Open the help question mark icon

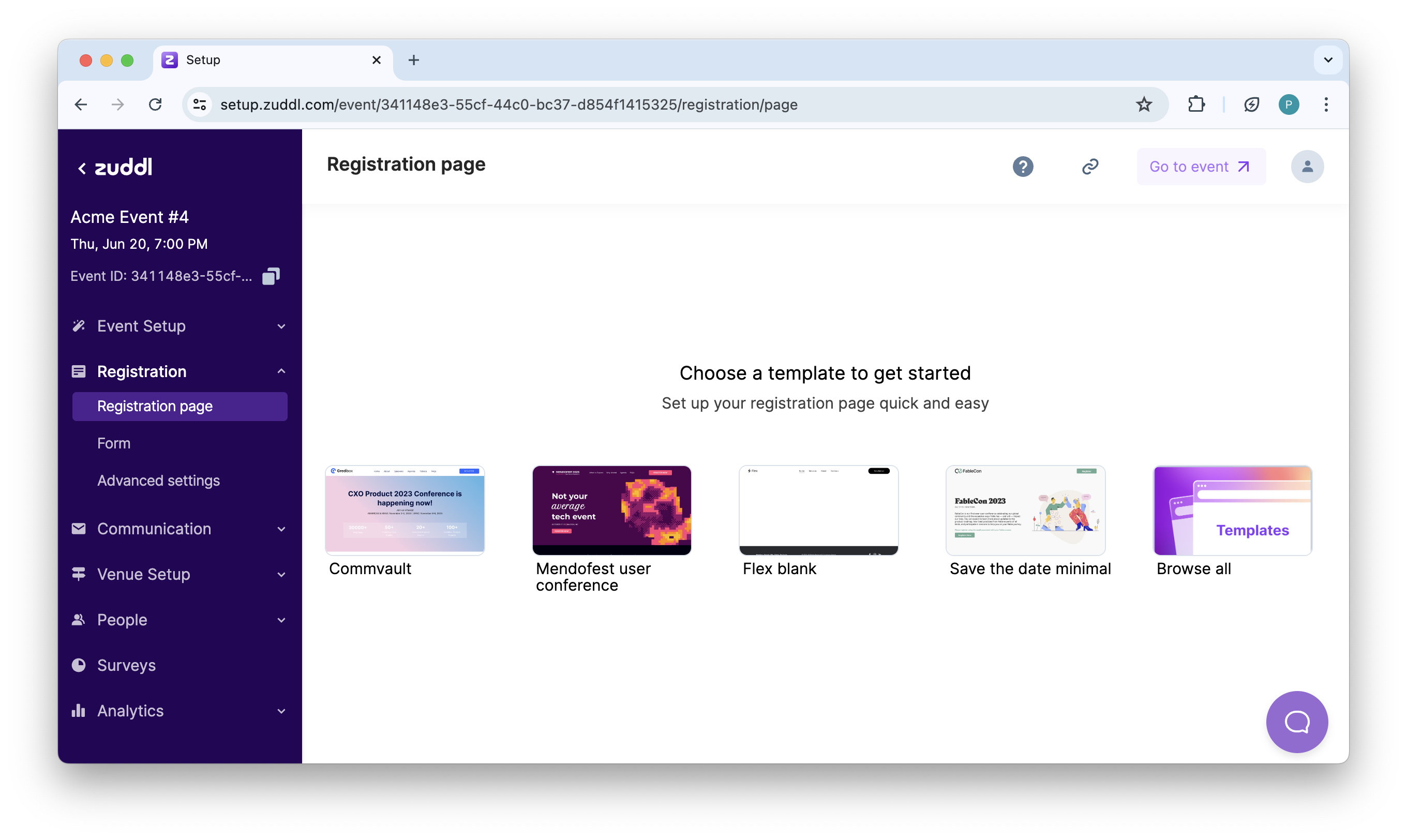click(x=1023, y=167)
